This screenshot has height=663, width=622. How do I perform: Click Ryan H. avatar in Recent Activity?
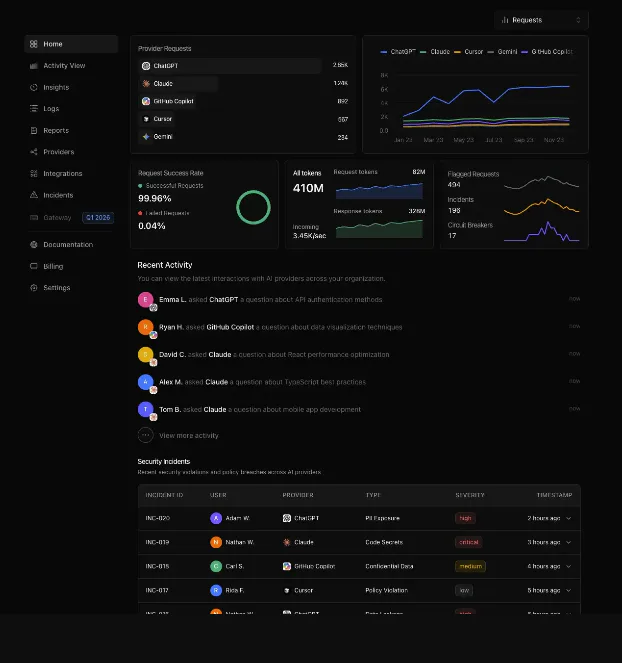(145, 327)
